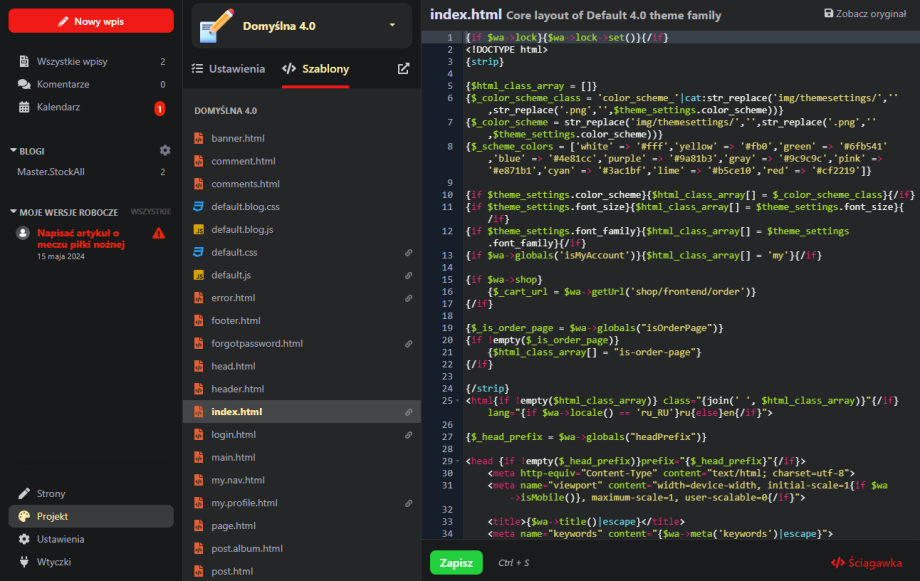
Task: Click Zobacz oryginał to view original
Action: pos(864,14)
